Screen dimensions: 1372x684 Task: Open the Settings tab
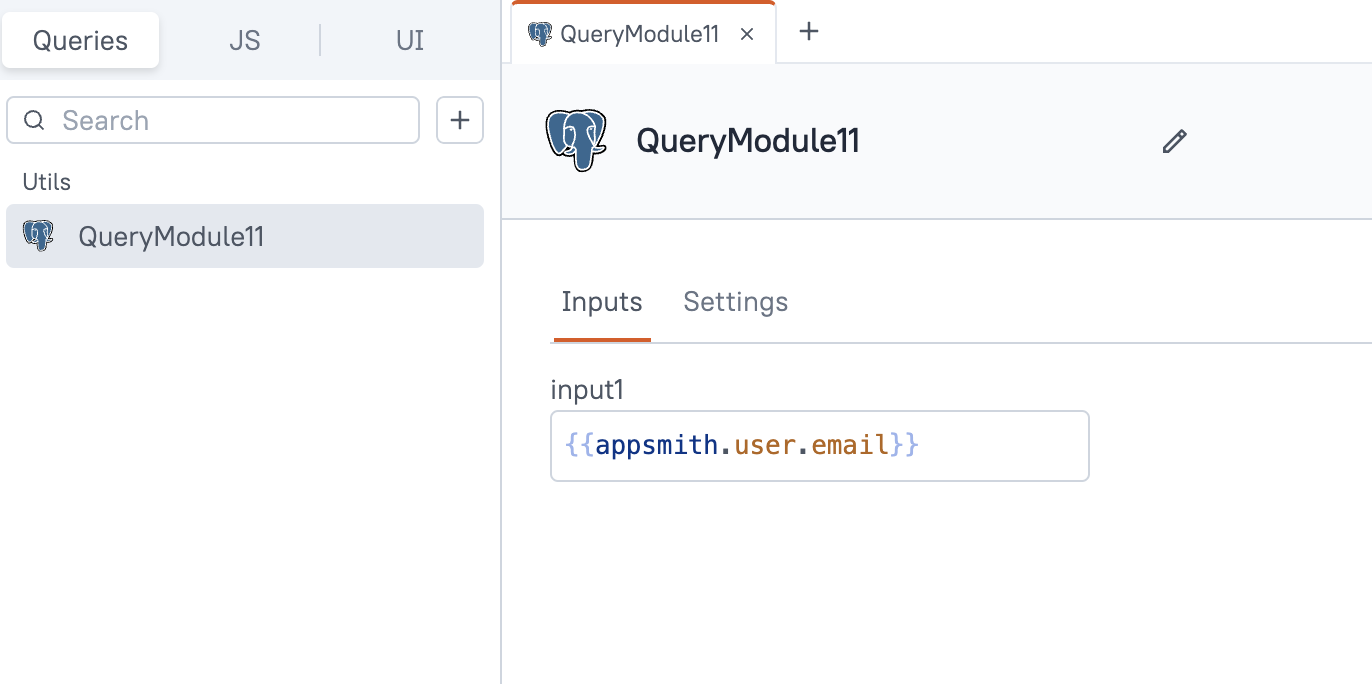click(x=735, y=302)
